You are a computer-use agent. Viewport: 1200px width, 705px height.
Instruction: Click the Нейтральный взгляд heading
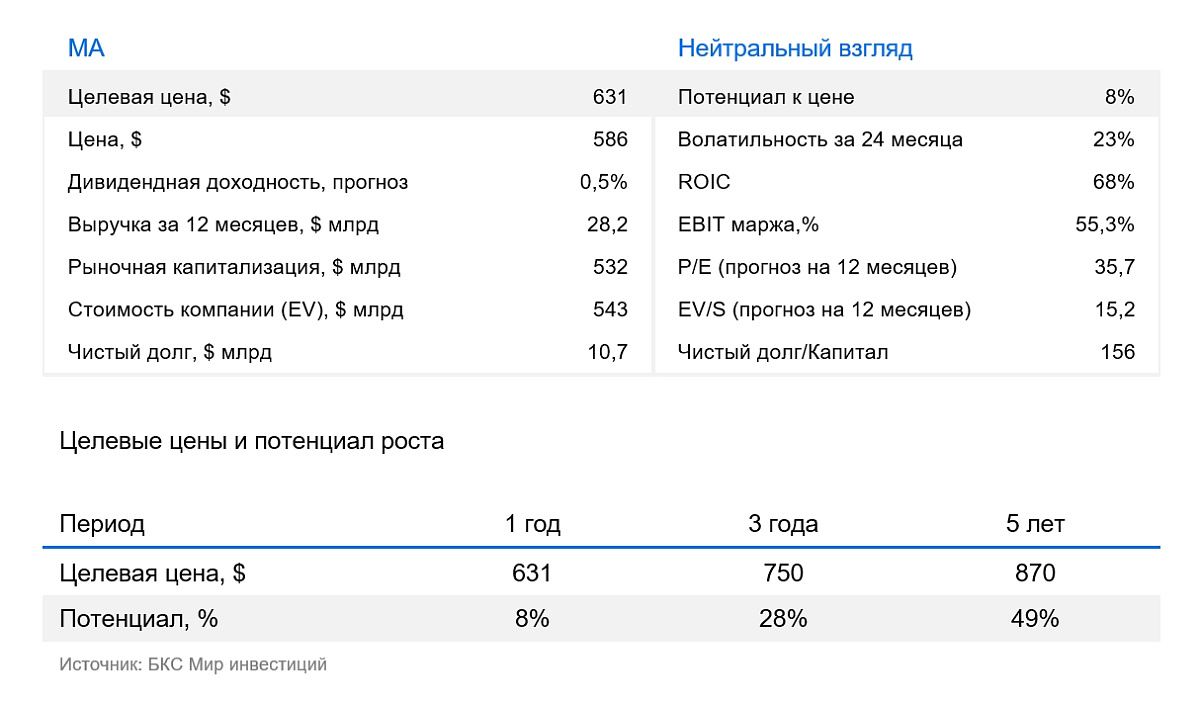[795, 48]
